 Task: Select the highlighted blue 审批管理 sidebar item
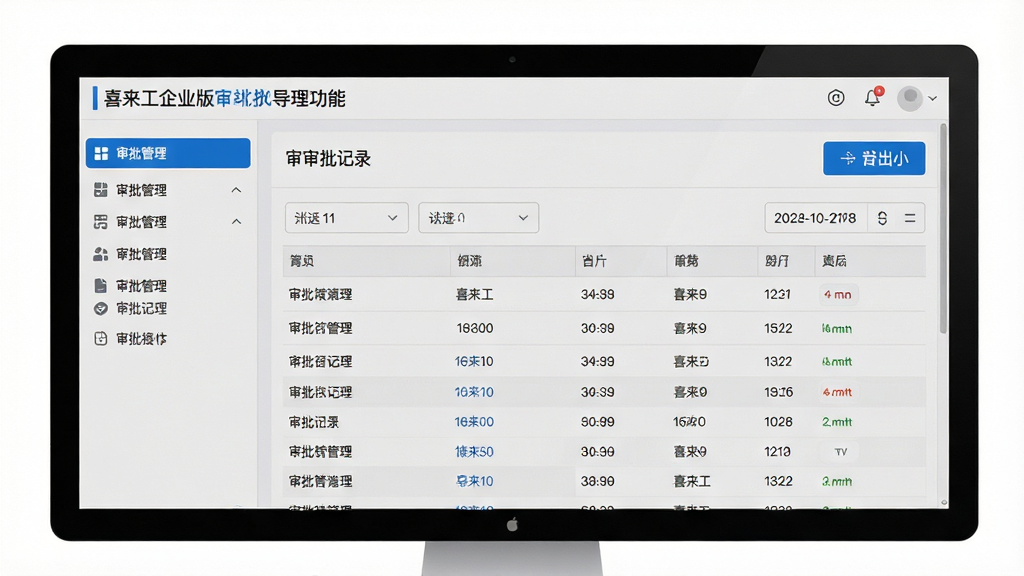coord(168,153)
